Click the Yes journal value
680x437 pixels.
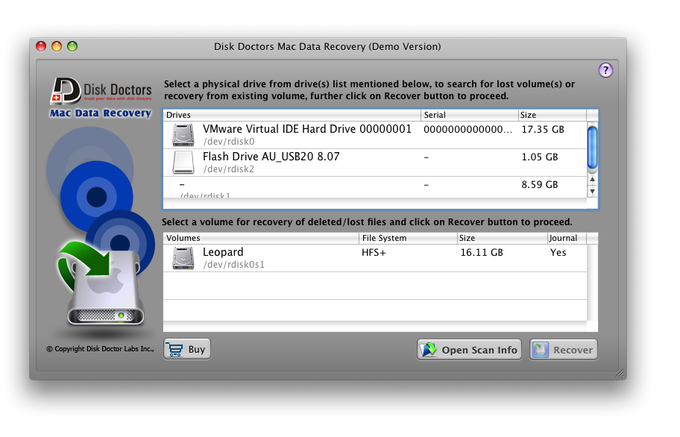pos(558,252)
